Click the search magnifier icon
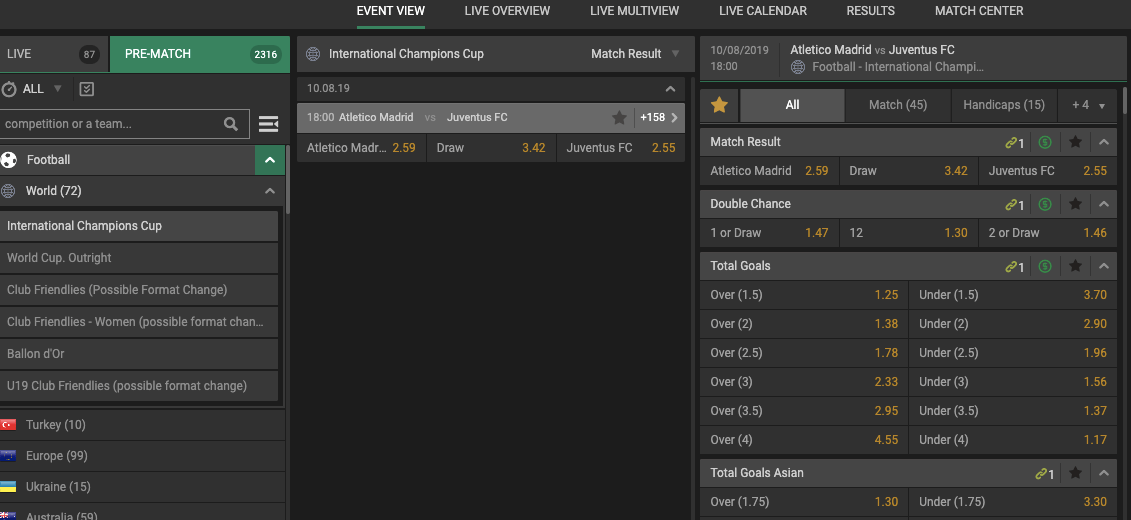Viewport: 1131px width, 520px height. coord(231,124)
